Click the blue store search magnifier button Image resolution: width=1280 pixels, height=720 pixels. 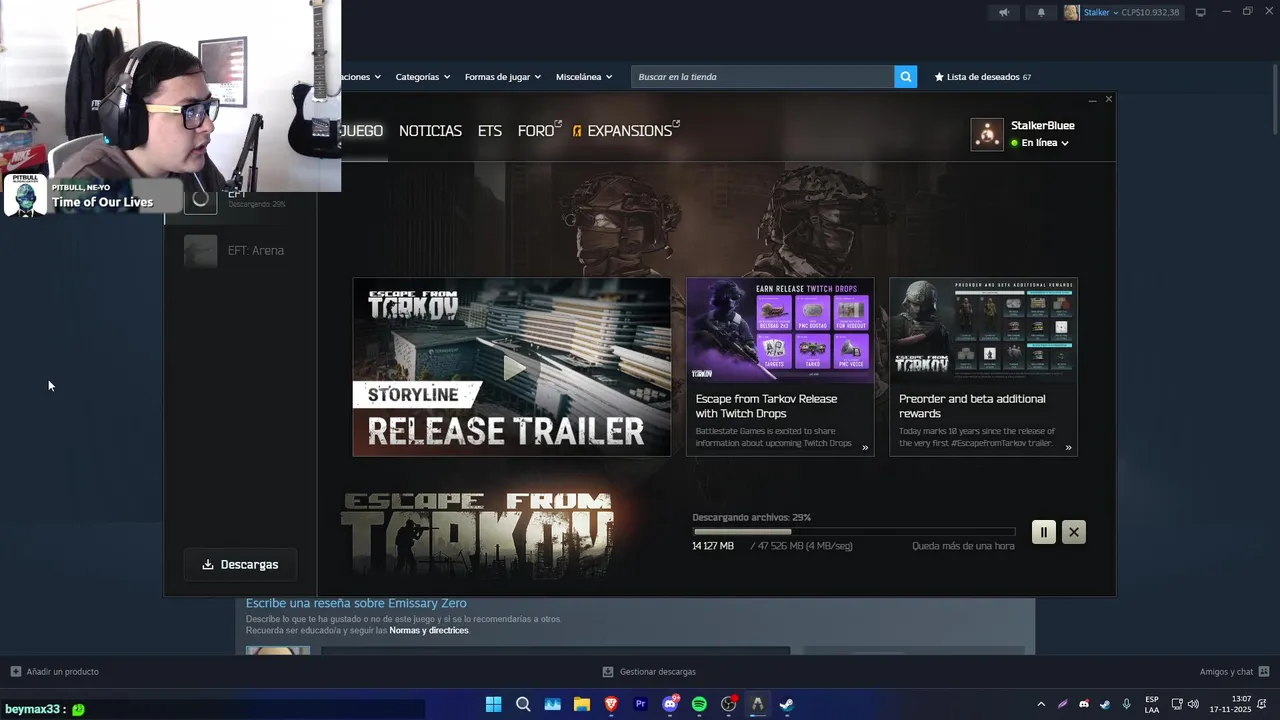tap(905, 76)
